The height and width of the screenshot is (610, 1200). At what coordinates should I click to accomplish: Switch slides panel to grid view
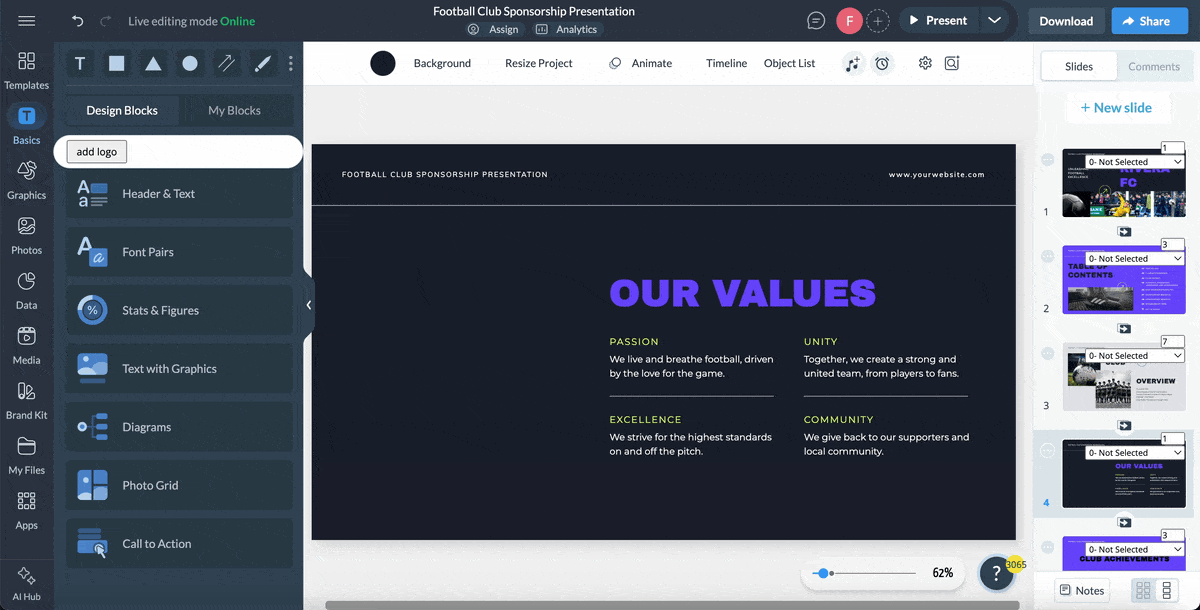1143,590
